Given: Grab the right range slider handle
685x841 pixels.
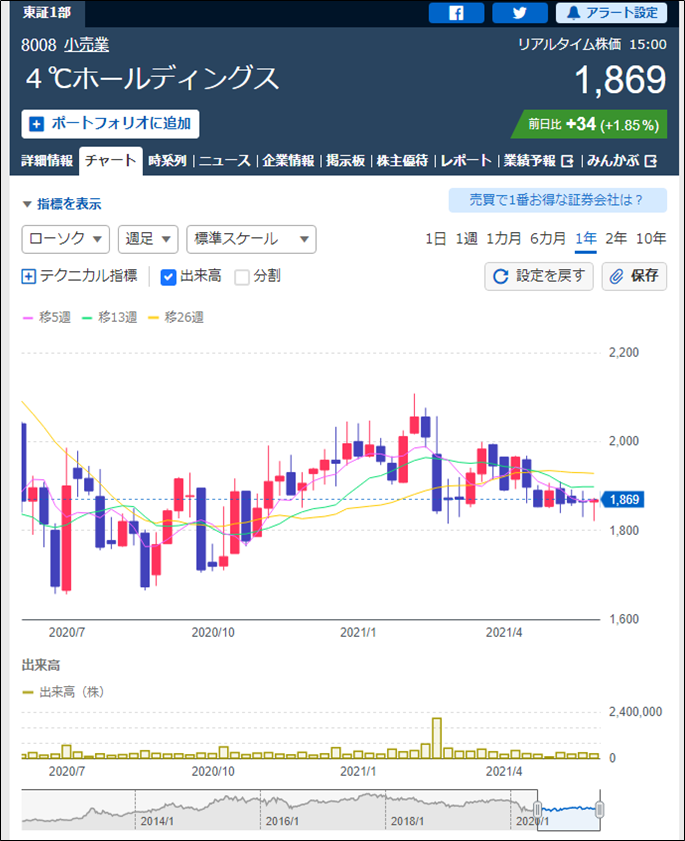Looking at the screenshot, I should 600,809.
